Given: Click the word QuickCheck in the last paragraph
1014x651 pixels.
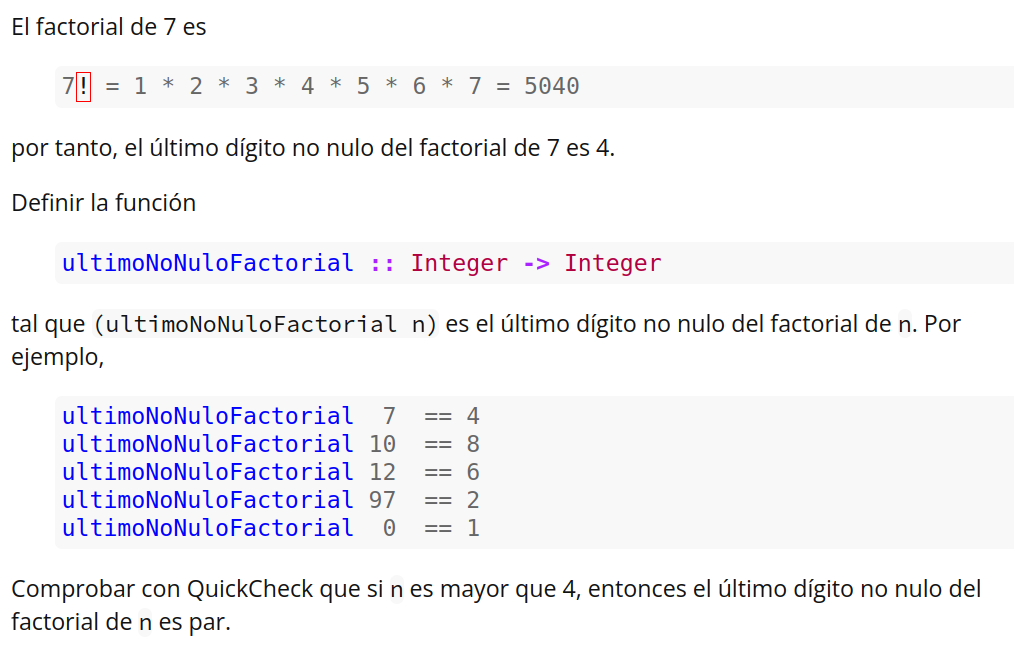Looking at the screenshot, I should 250,589.
